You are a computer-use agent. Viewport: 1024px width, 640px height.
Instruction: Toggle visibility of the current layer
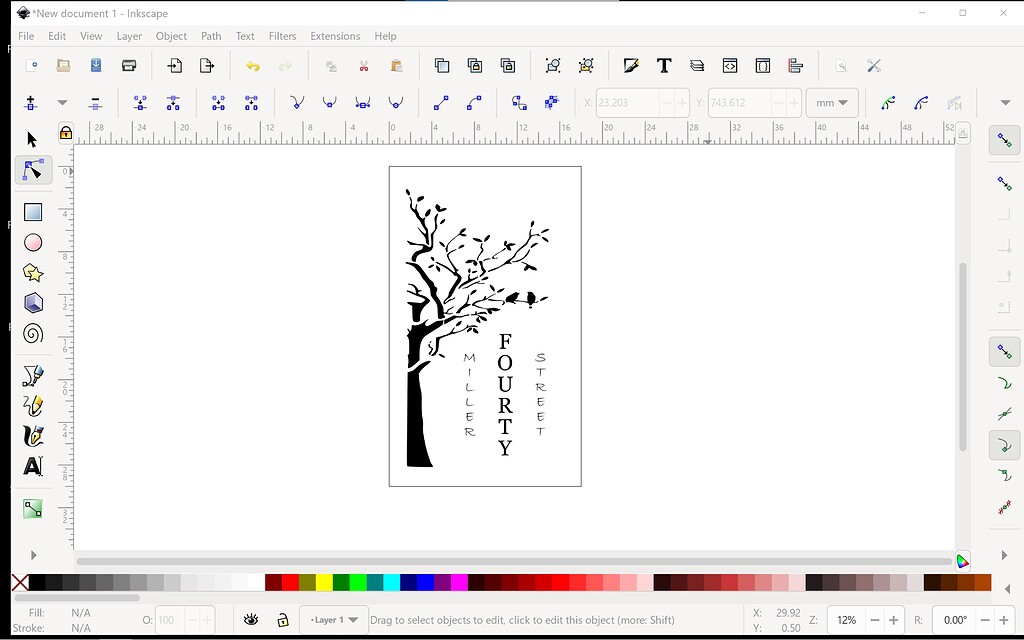tap(251, 619)
